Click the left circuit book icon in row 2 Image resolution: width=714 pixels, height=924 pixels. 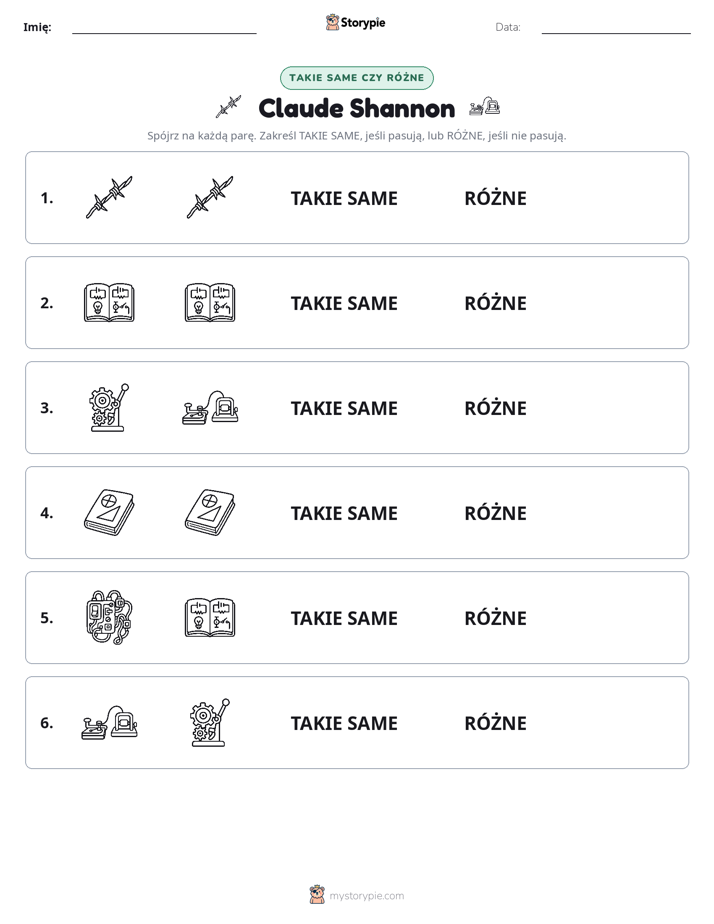pyautogui.click(x=109, y=302)
